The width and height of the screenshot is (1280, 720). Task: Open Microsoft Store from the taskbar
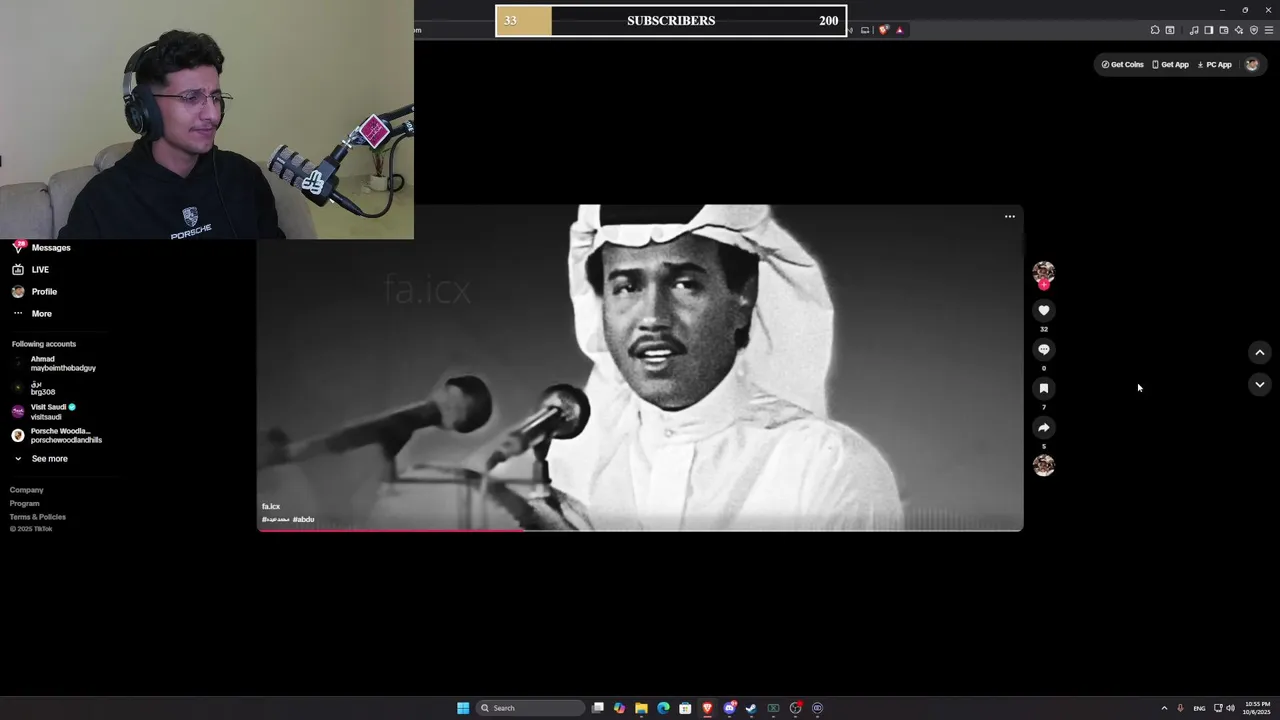(685, 708)
